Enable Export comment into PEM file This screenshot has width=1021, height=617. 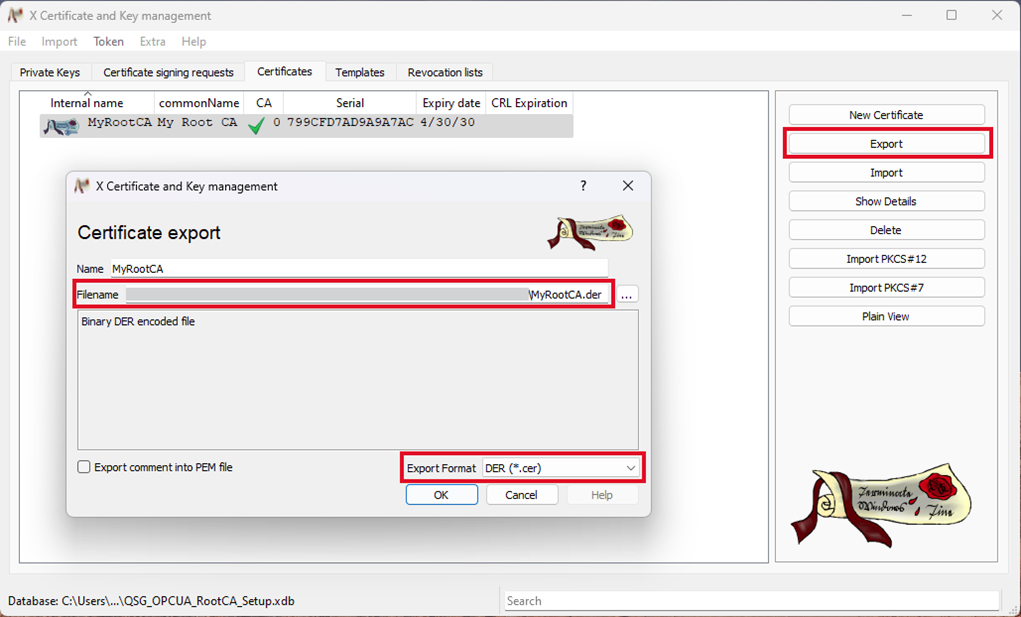click(85, 467)
